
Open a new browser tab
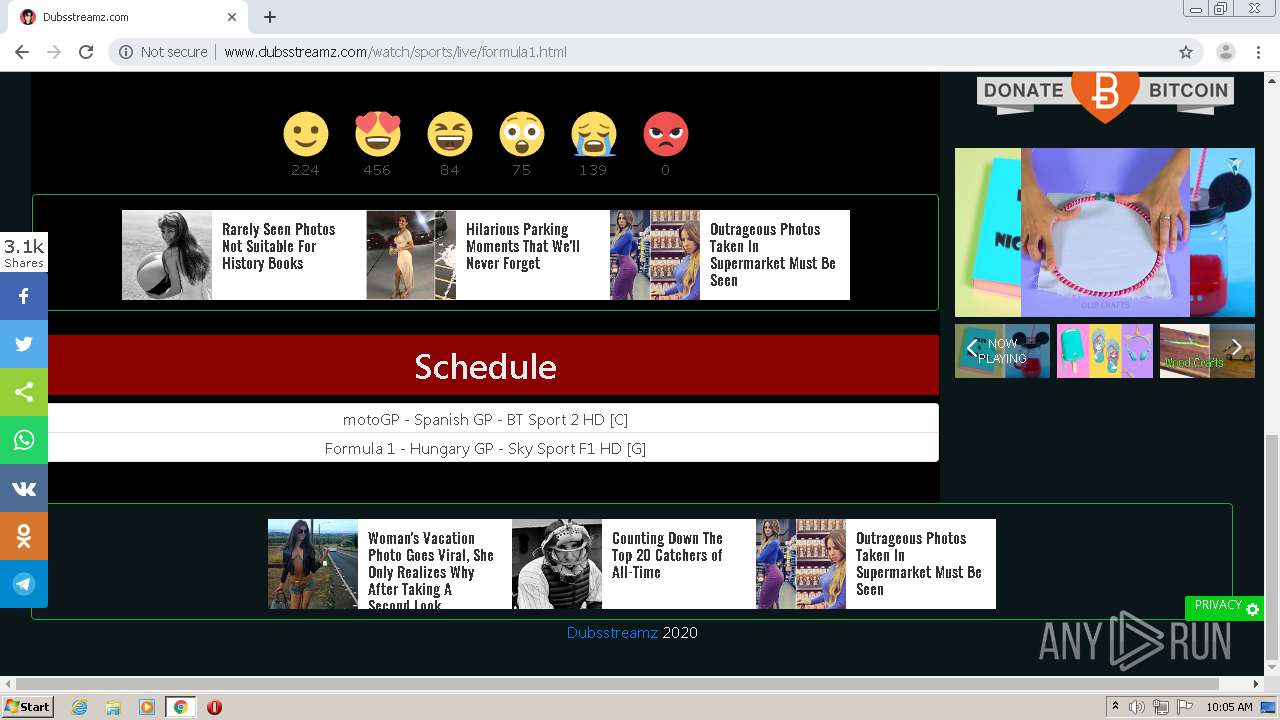click(270, 17)
